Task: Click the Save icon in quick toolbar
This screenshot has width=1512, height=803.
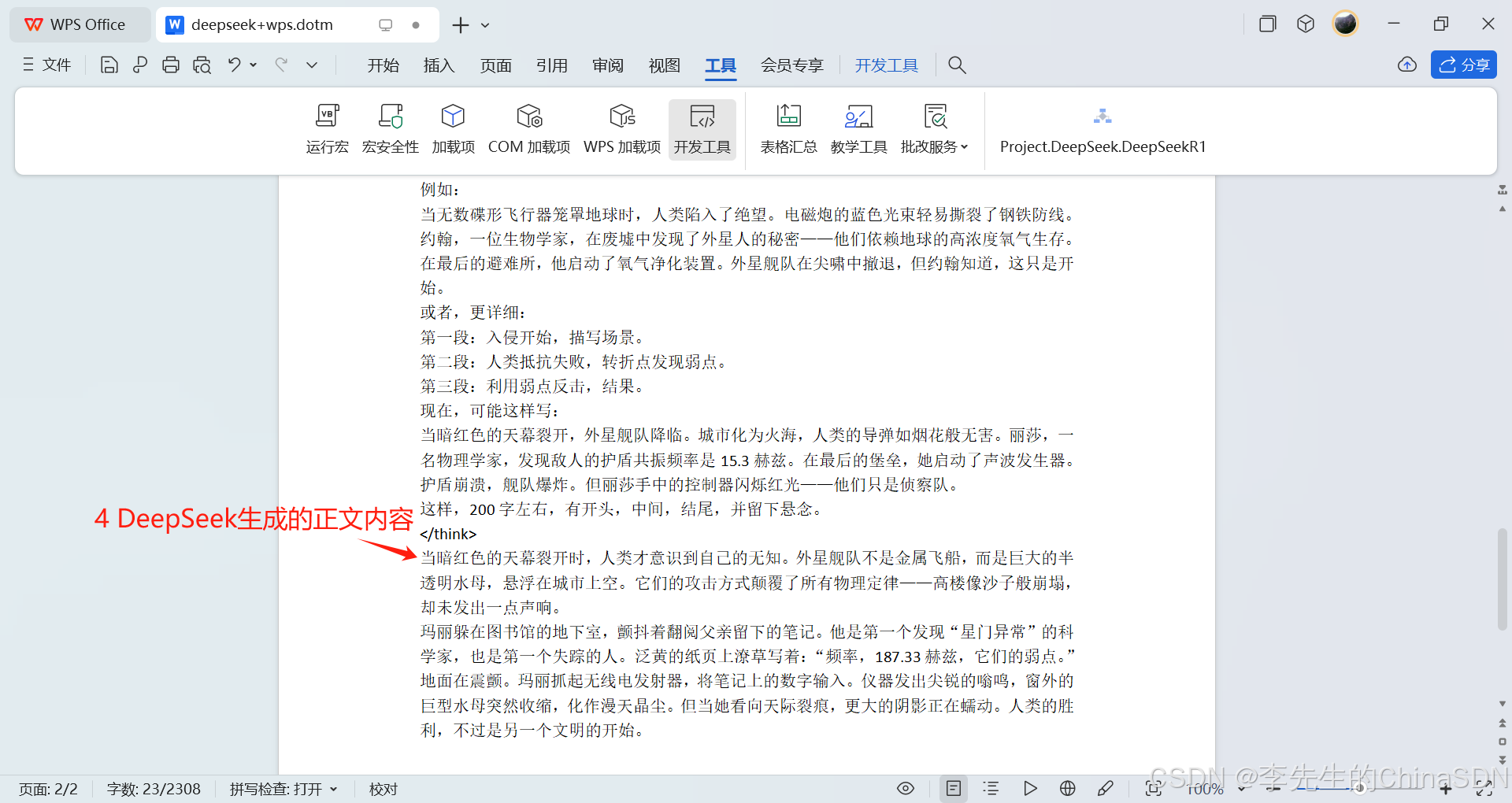Action: tap(109, 65)
